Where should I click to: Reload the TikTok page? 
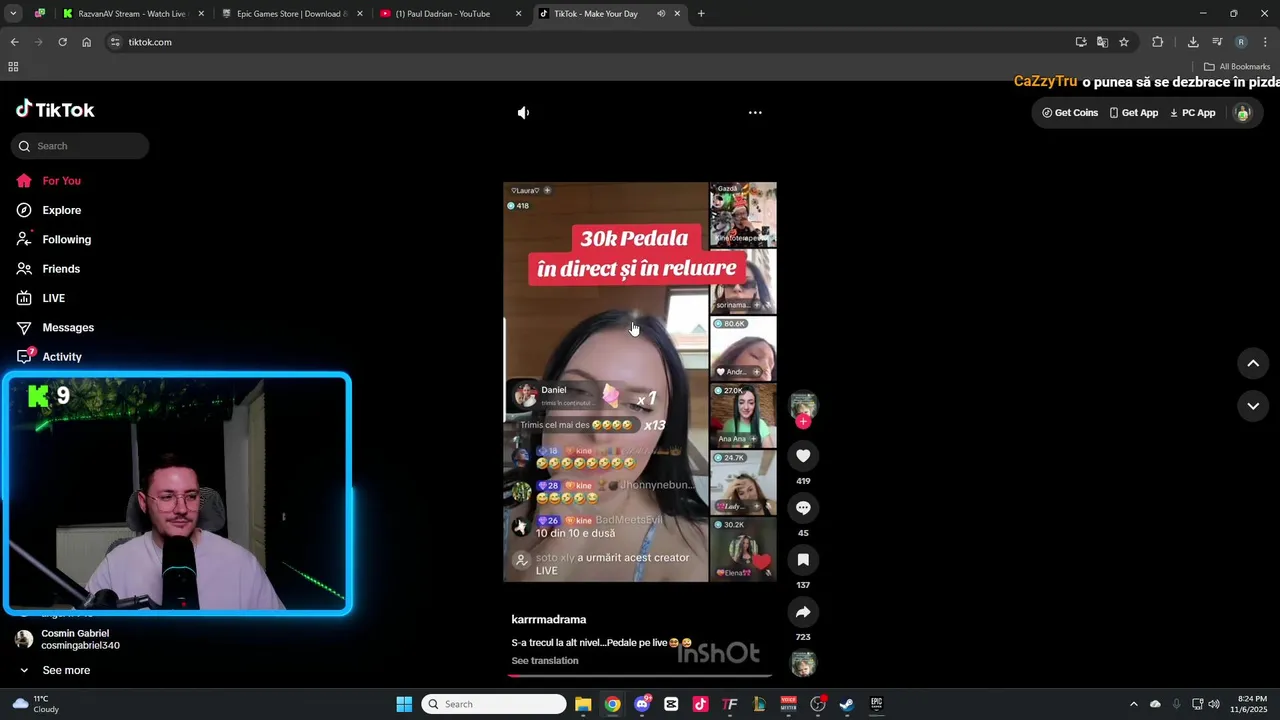click(x=62, y=42)
